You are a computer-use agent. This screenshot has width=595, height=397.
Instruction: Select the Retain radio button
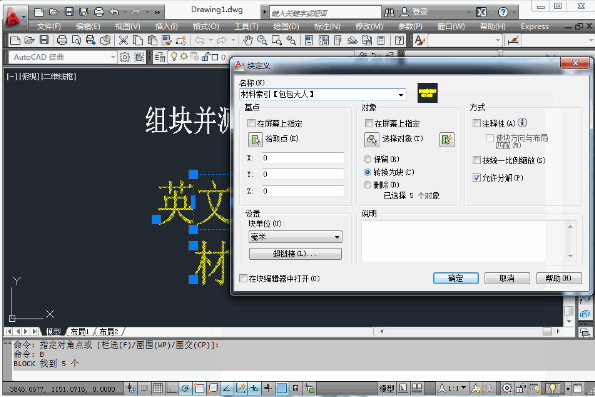[367, 159]
